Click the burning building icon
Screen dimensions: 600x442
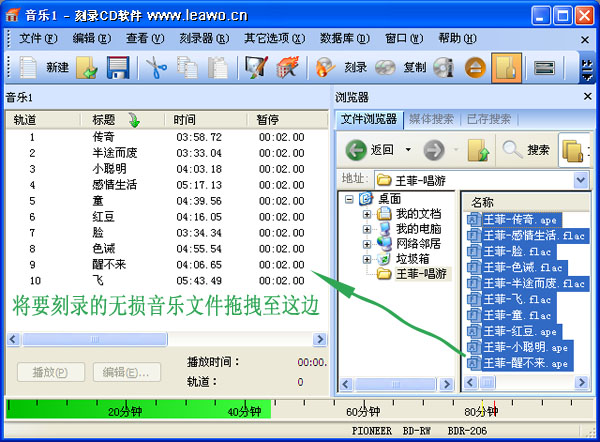point(287,67)
